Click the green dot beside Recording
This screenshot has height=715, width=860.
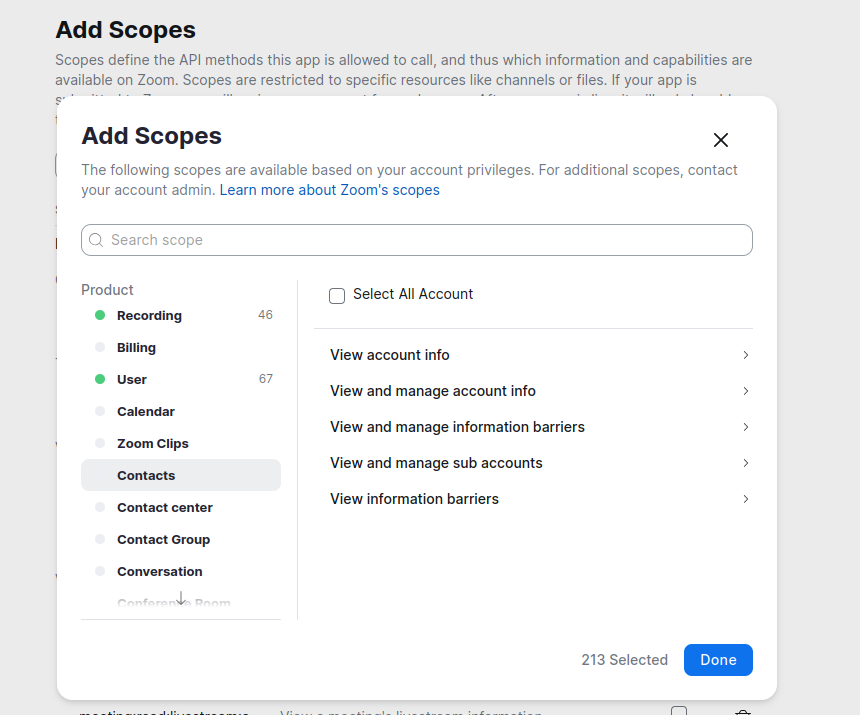(100, 315)
